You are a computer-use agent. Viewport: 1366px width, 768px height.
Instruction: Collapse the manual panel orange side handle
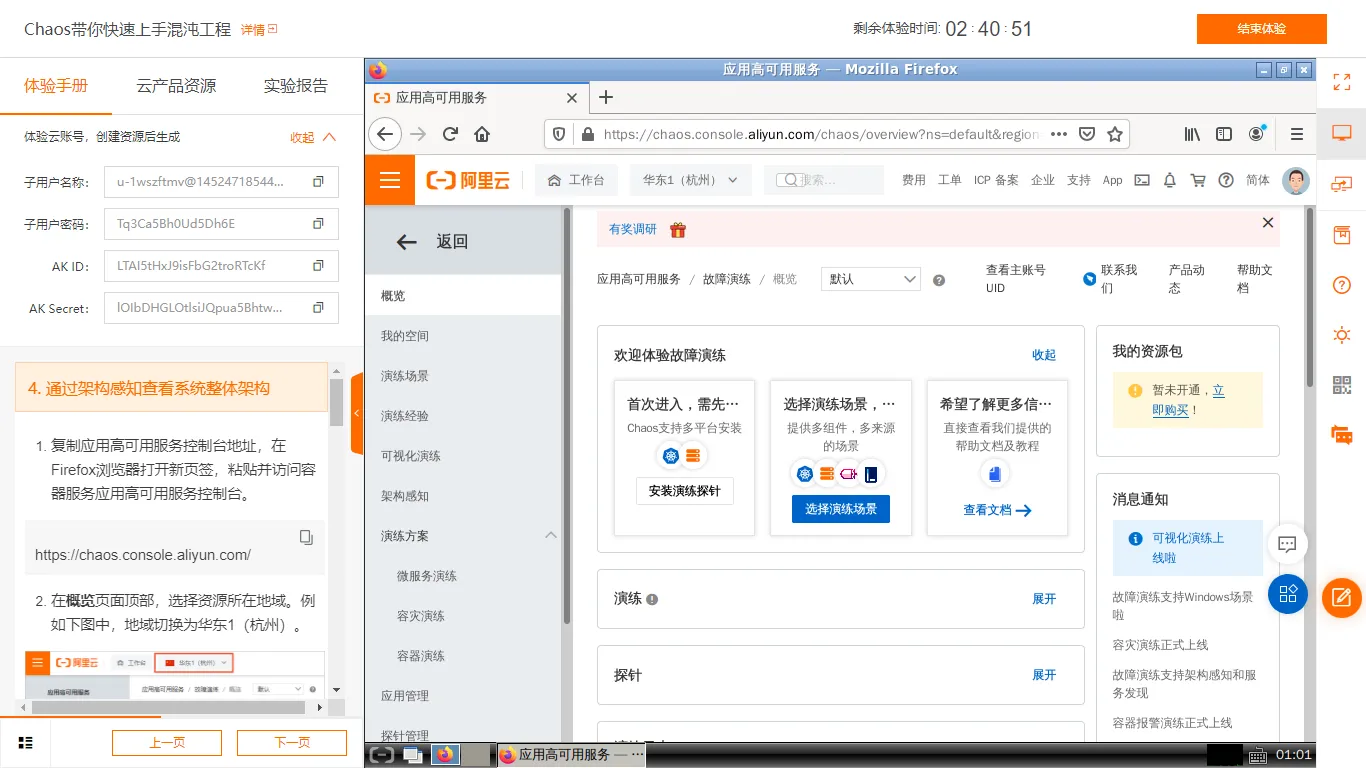coord(357,413)
